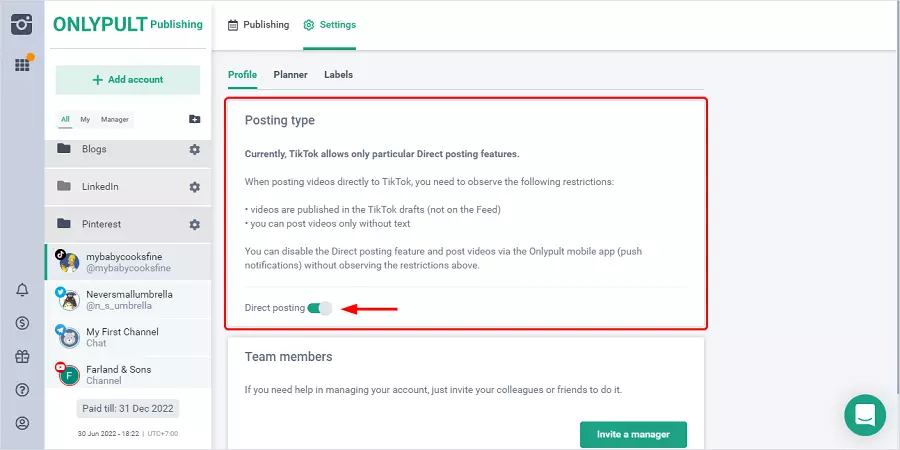Open LinkedIn folder settings gear
This screenshot has width=900, height=450.
tap(194, 186)
